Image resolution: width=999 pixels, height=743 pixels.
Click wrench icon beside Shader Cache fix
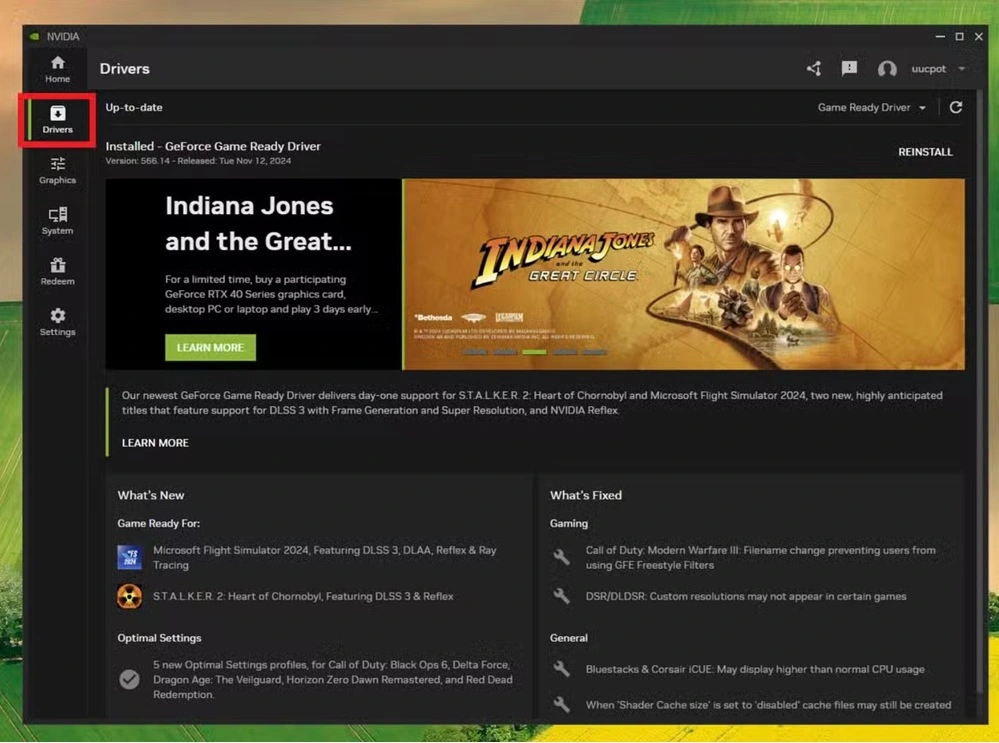pos(561,705)
